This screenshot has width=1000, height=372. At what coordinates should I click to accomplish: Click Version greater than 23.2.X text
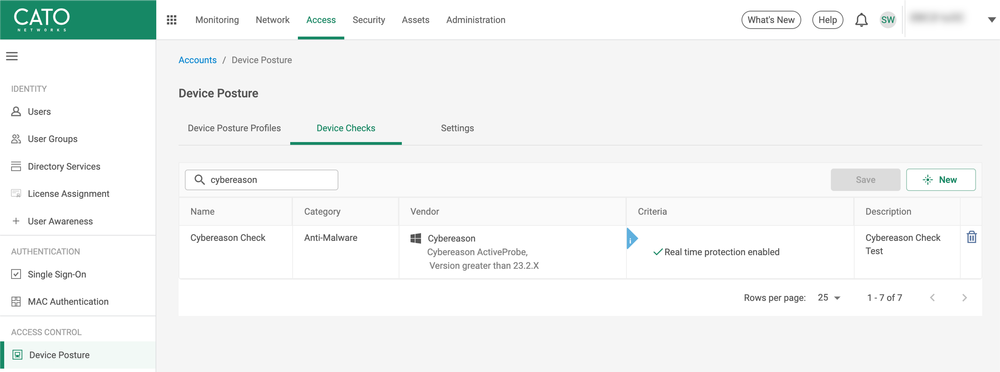click(484, 265)
